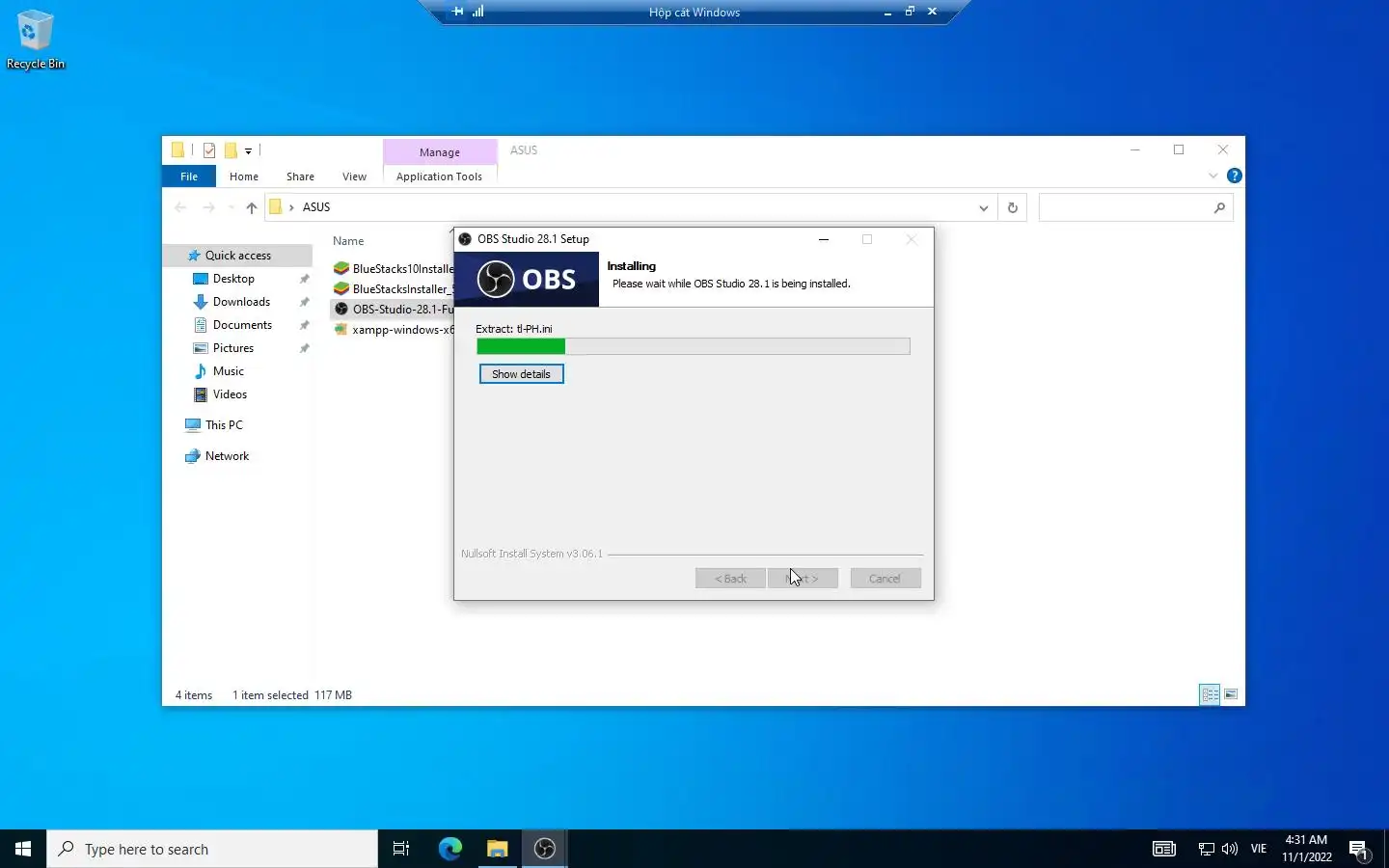
Task: Switch to the Share ribbon tab
Action: [300, 176]
